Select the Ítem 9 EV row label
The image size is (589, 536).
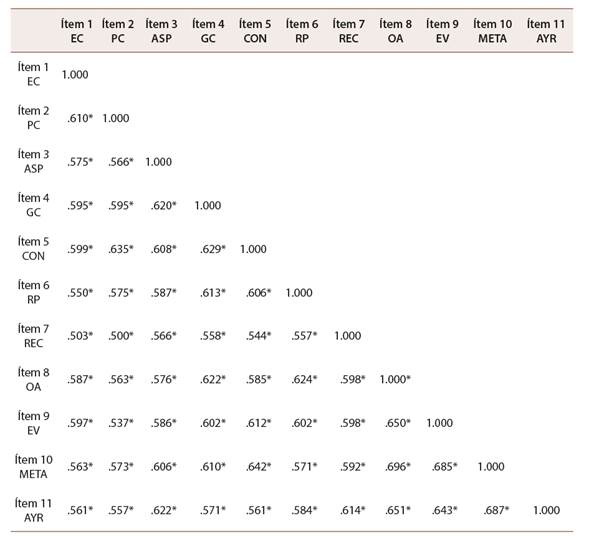pyautogui.click(x=33, y=423)
